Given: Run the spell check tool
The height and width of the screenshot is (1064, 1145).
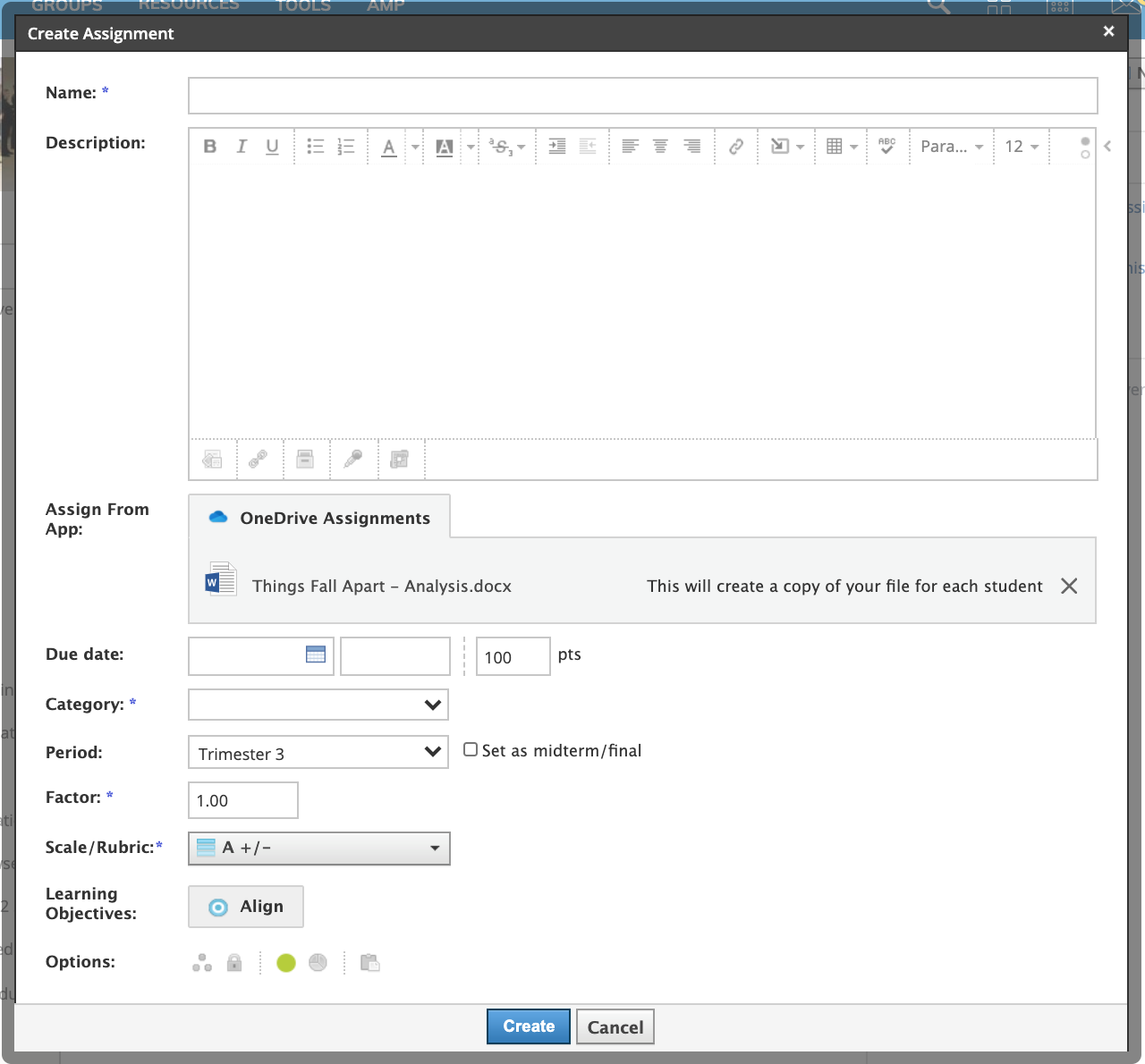Looking at the screenshot, I should (886, 147).
